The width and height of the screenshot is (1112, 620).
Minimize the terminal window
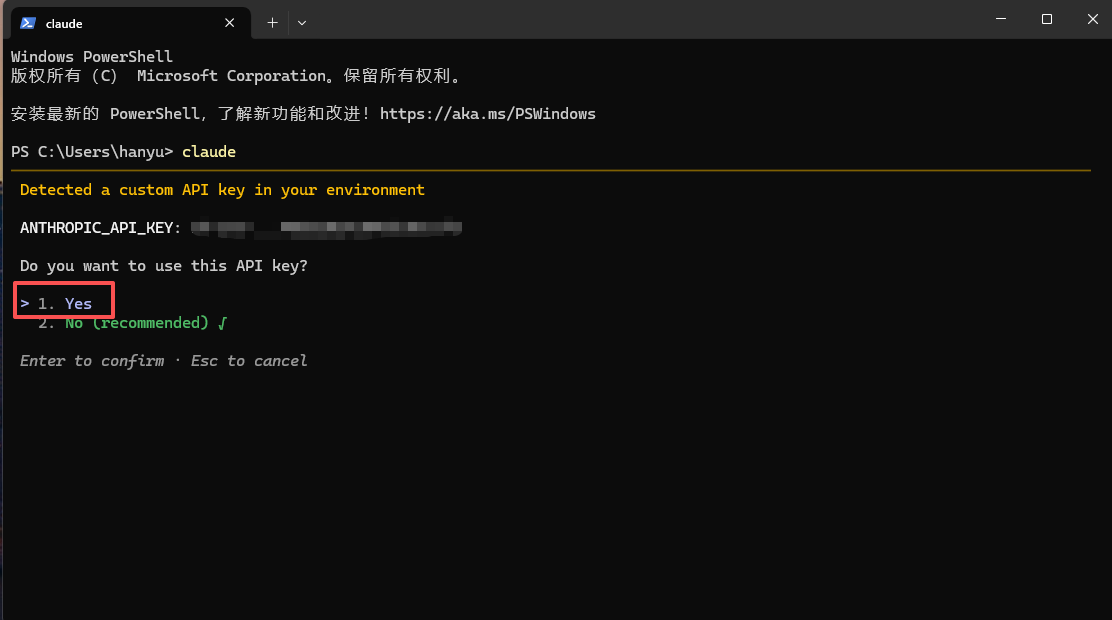(x=1001, y=19)
